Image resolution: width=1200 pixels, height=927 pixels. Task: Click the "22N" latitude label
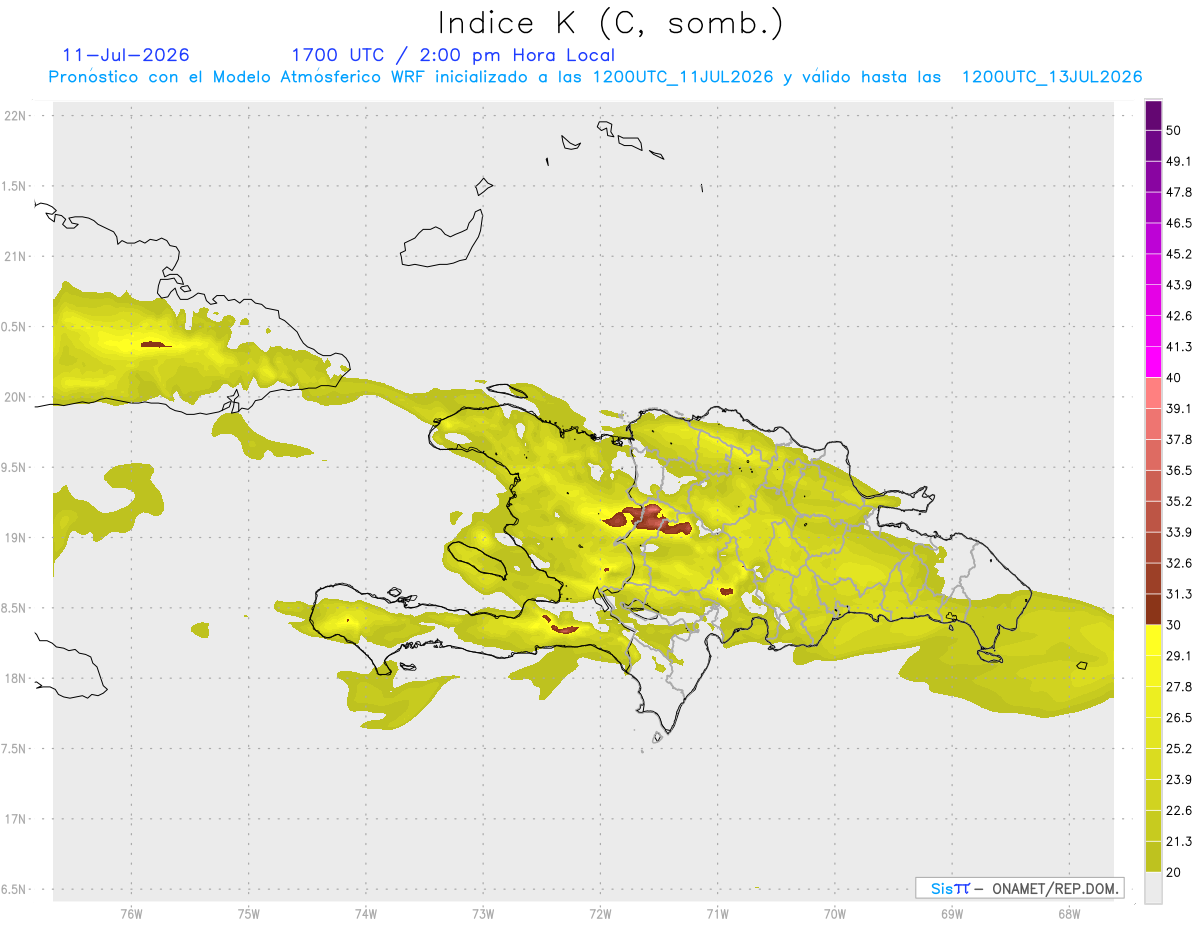[x=16, y=116]
